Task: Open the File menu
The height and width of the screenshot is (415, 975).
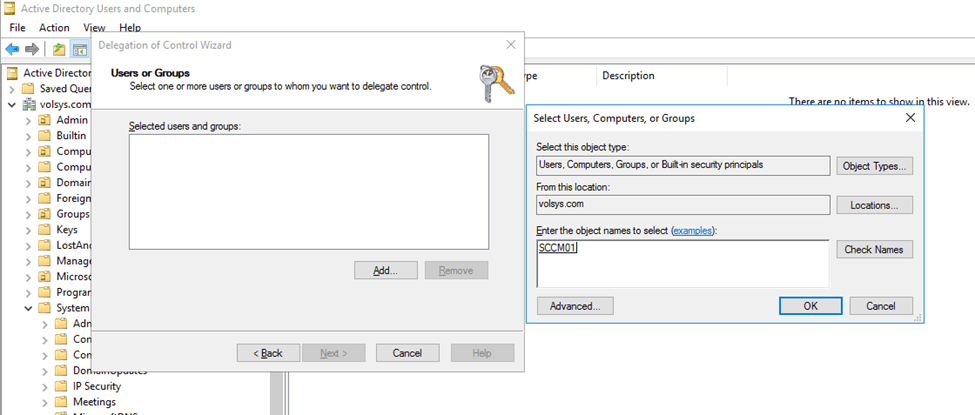Action: coord(17,28)
